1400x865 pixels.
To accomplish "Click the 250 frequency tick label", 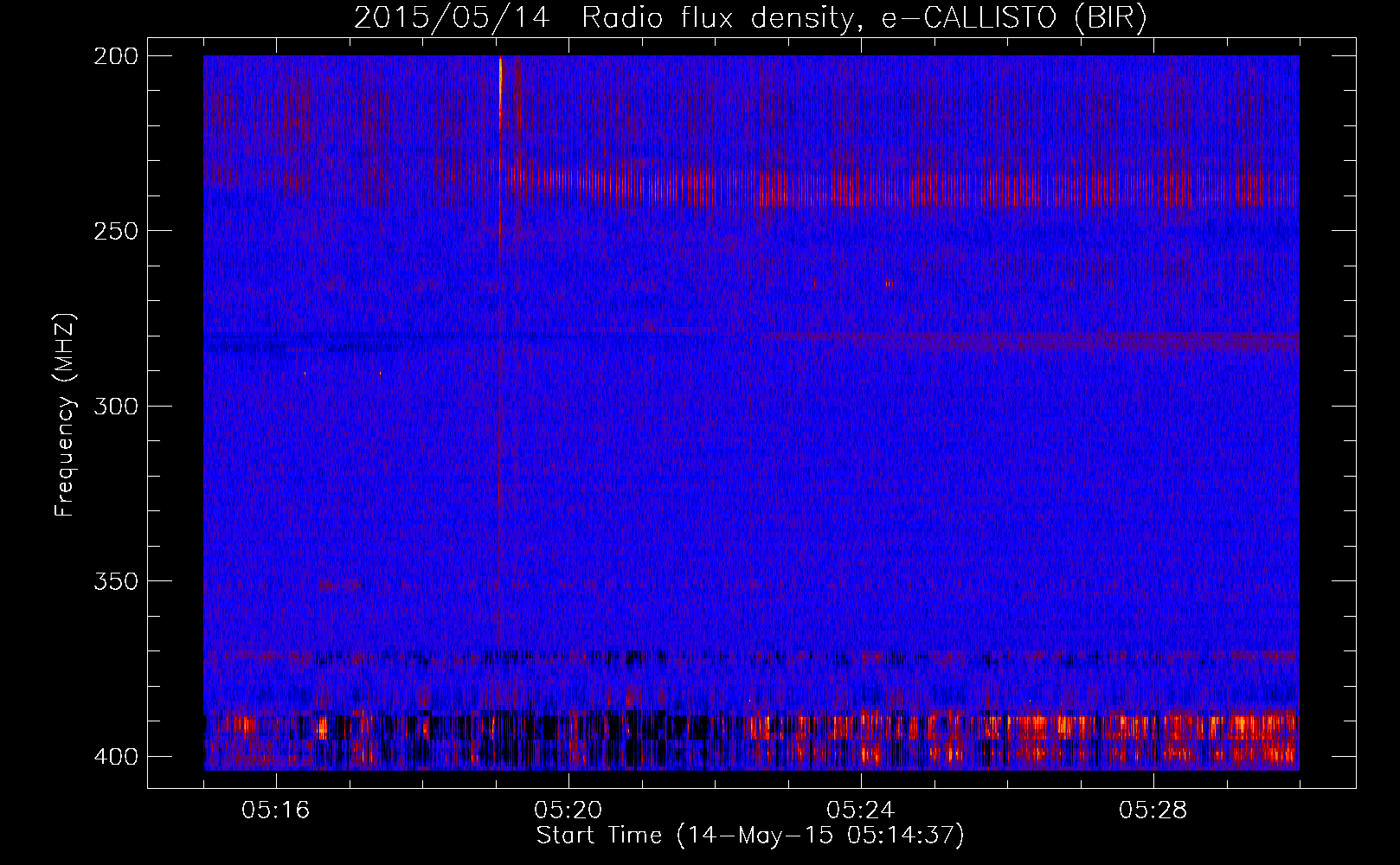I will click(x=115, y=231).
